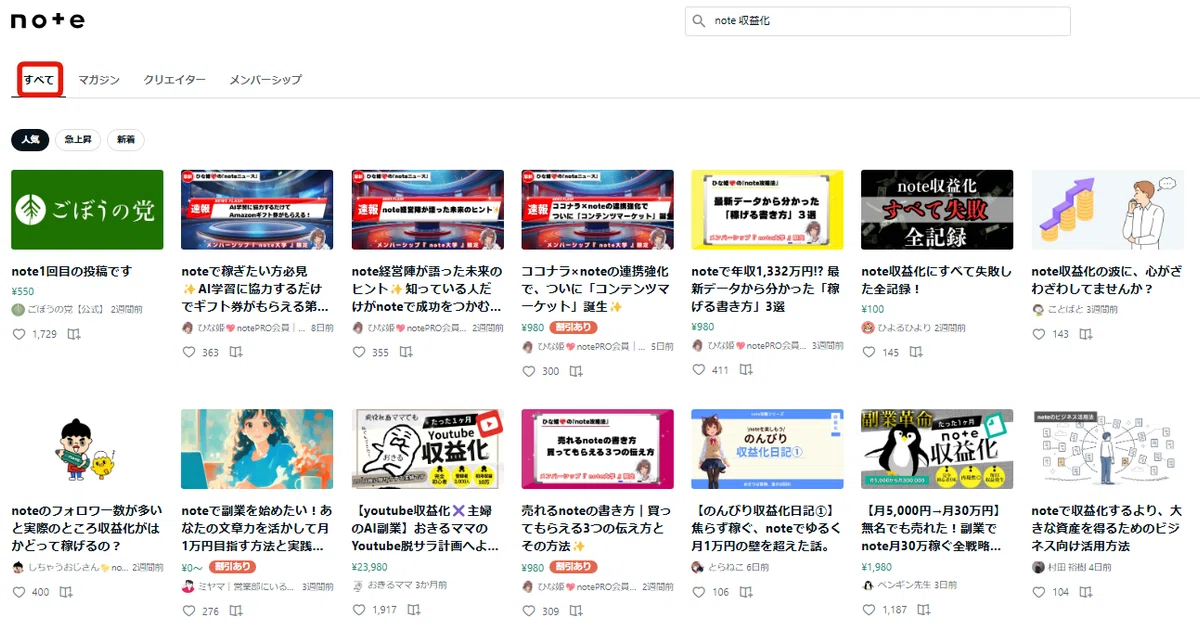The height and width of the screenshot is (643, 1200).
Task: Bookmark the note収益化にすべて失敗した全記録 article
Action: point(916,352)
